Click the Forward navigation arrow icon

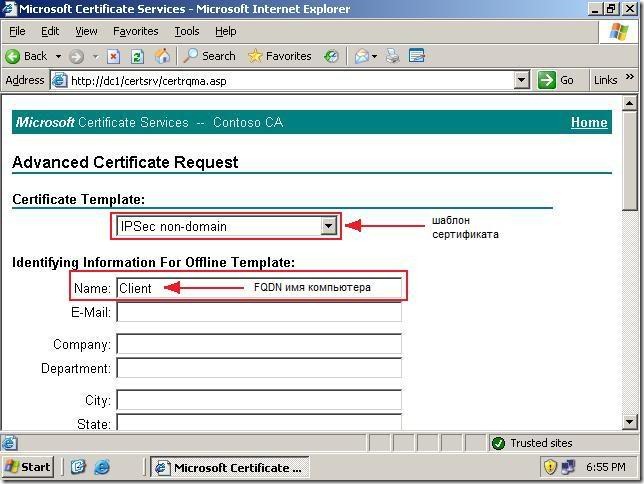point(76,56)
